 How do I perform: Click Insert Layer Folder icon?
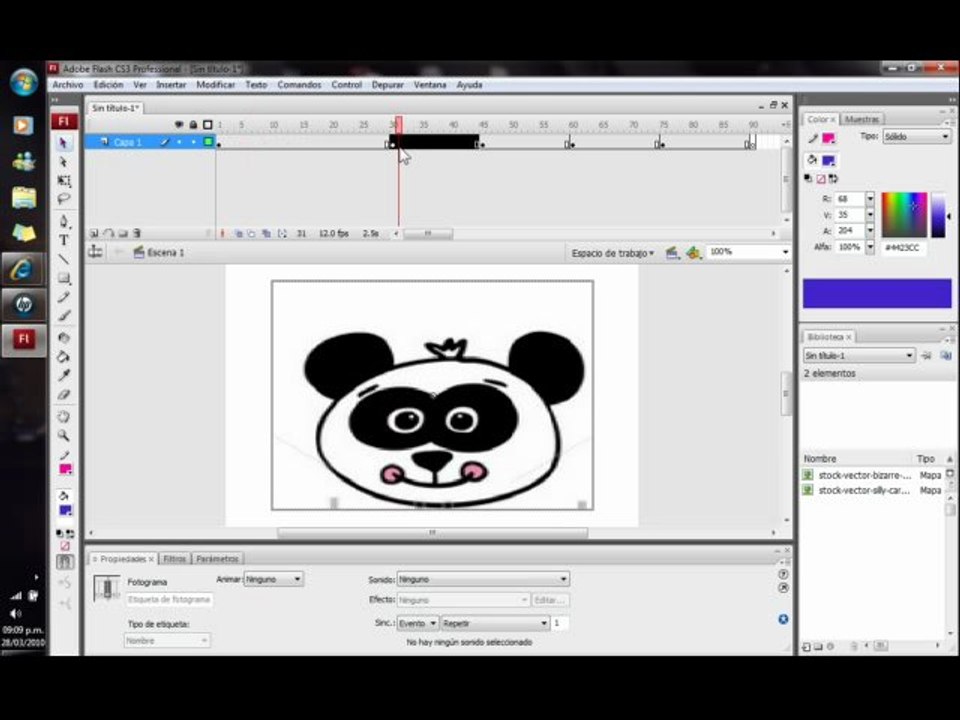[123, 233]
